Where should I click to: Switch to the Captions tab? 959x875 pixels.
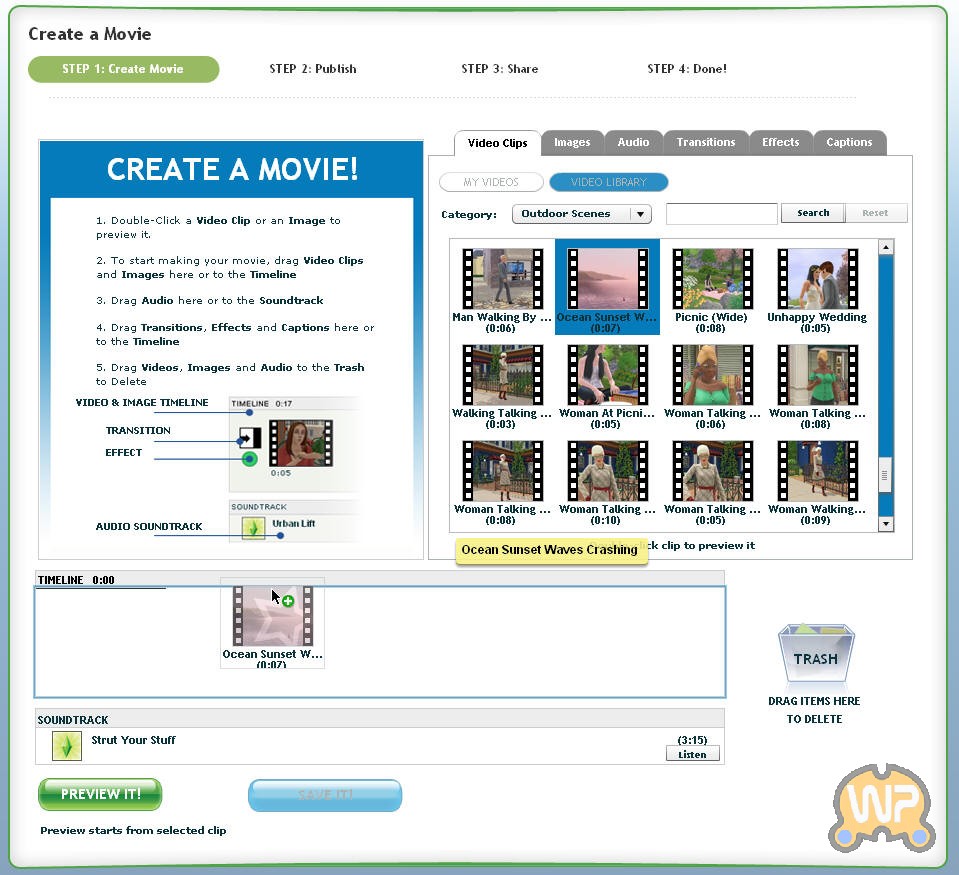849,142
